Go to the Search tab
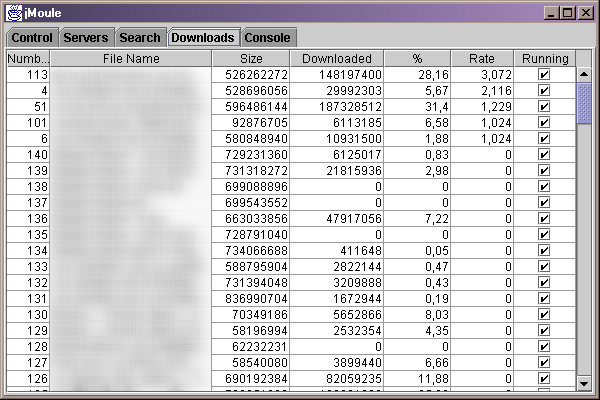 pos(140,38)
